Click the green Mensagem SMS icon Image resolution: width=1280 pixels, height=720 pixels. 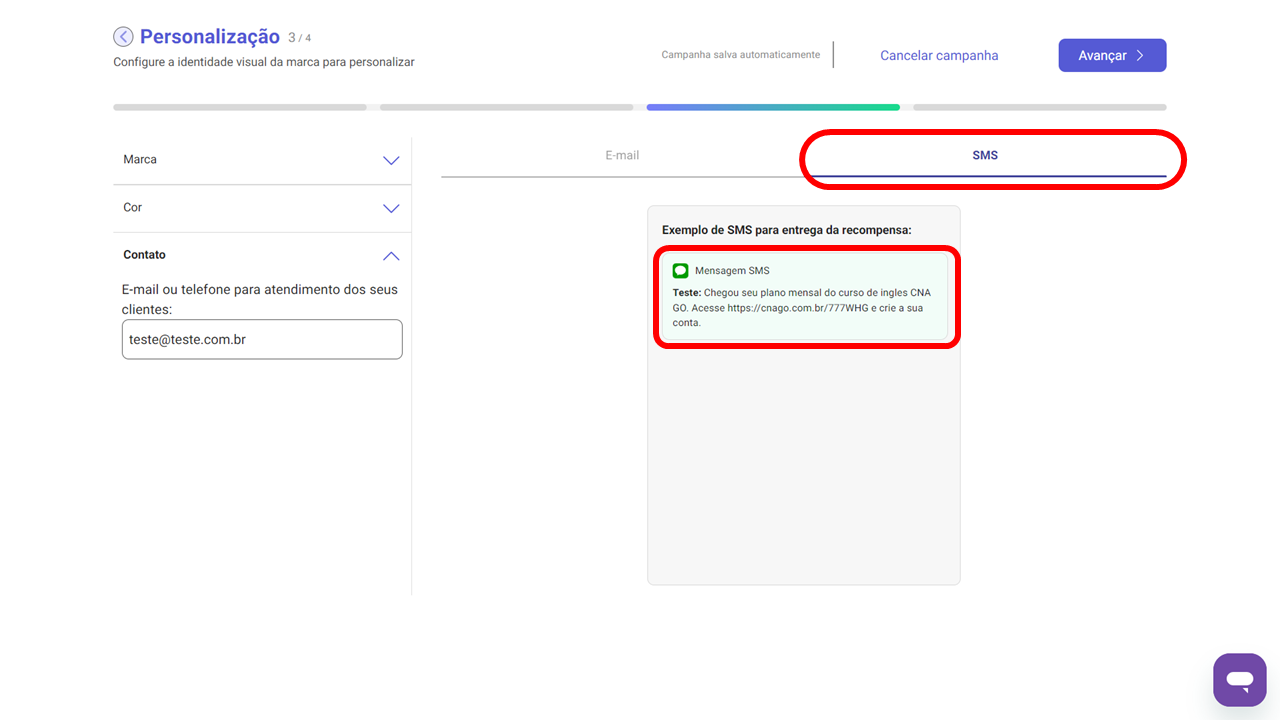pos(680,271)
